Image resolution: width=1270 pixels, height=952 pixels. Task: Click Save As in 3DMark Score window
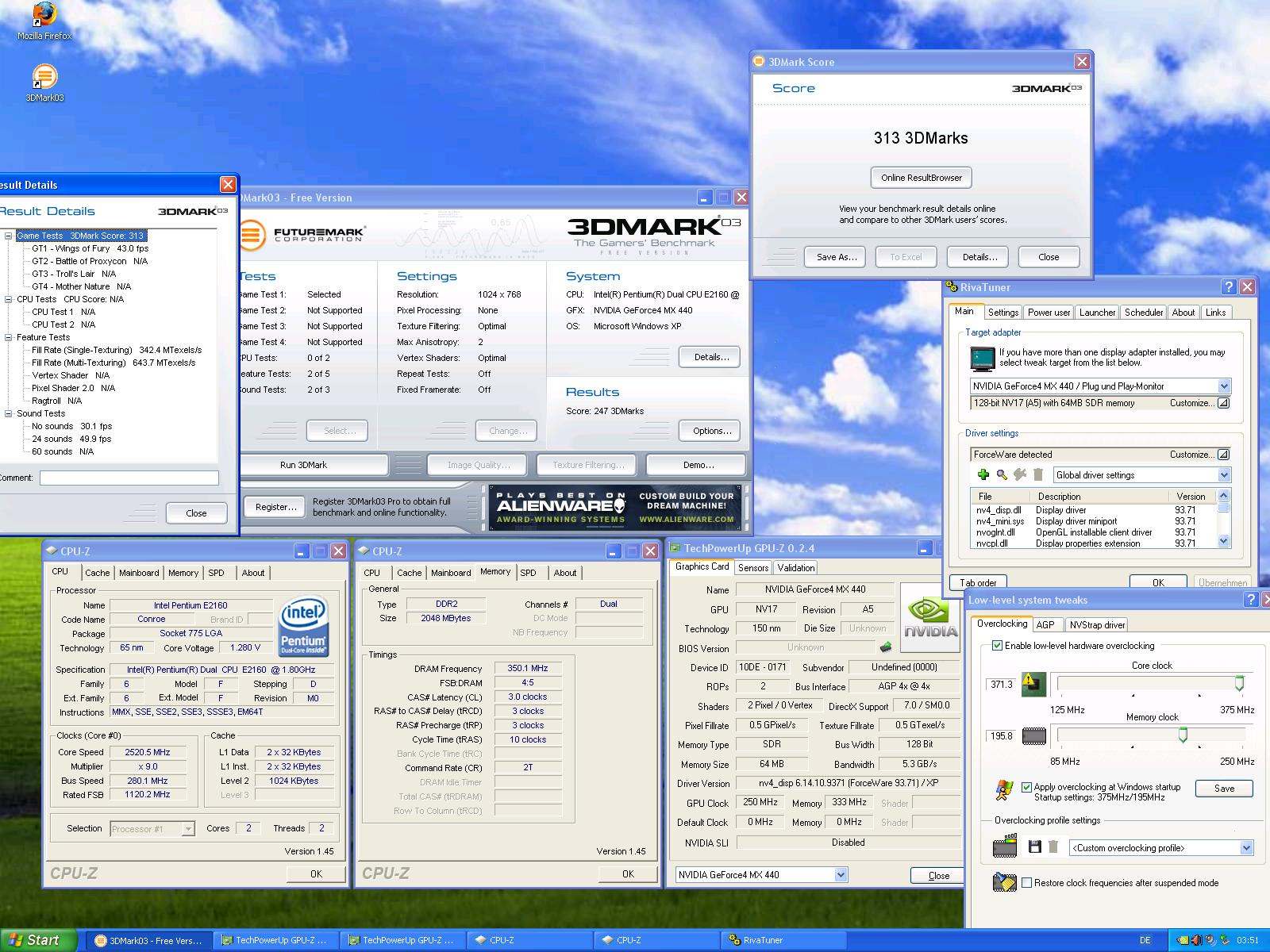[x=837, y=257]
